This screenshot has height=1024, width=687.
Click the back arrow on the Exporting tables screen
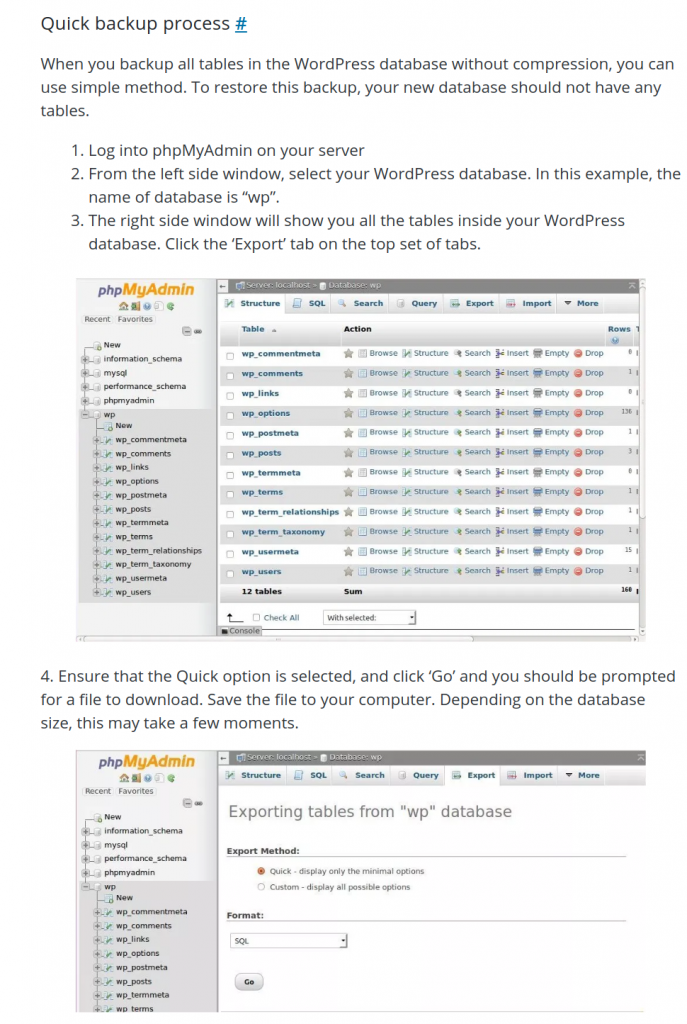pos(223,758)
